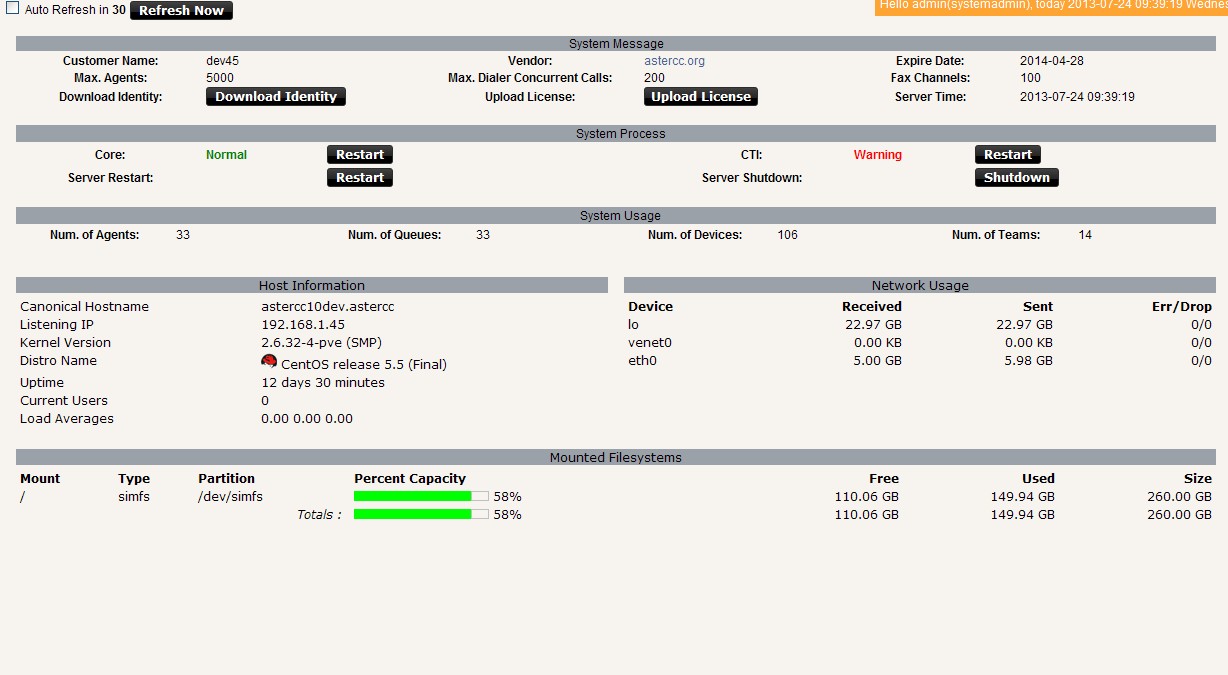Click the Mounted Filesystems header bar
Screen dimensions: 1228x675
(x=616, y=458)
